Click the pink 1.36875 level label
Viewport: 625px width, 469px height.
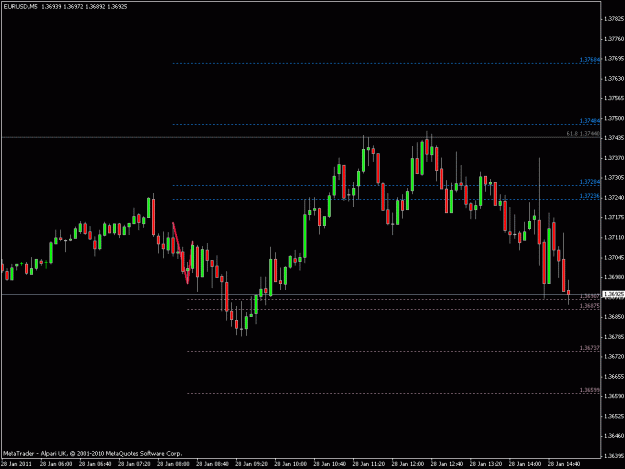[x=590, y=306]
